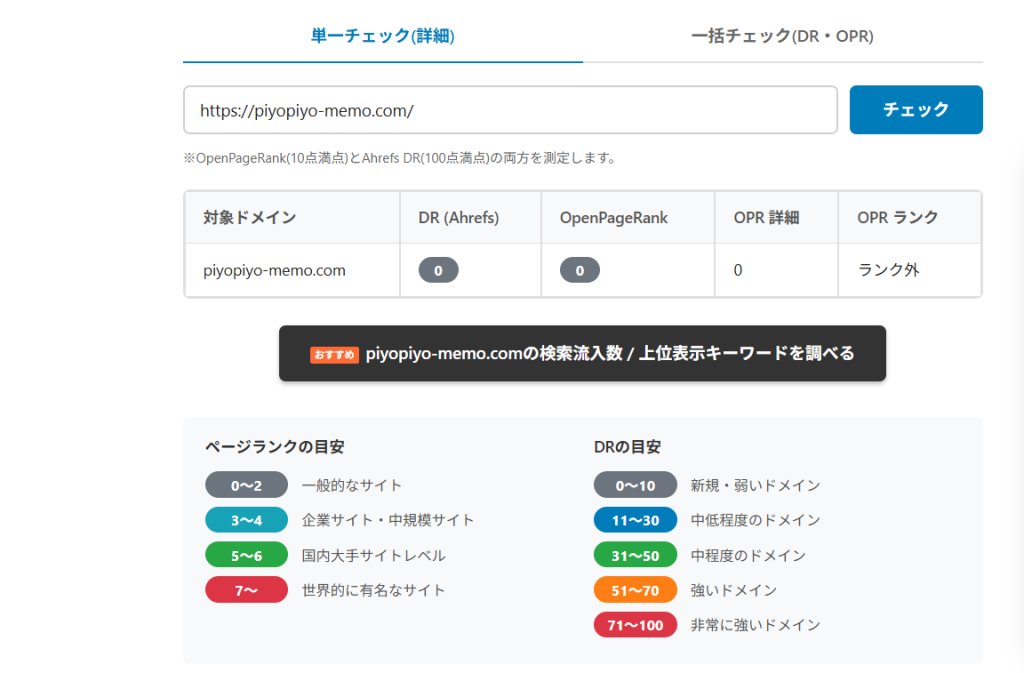Click the 中程度のドメイン label
1024x673 pixels.
click(748, 556)
